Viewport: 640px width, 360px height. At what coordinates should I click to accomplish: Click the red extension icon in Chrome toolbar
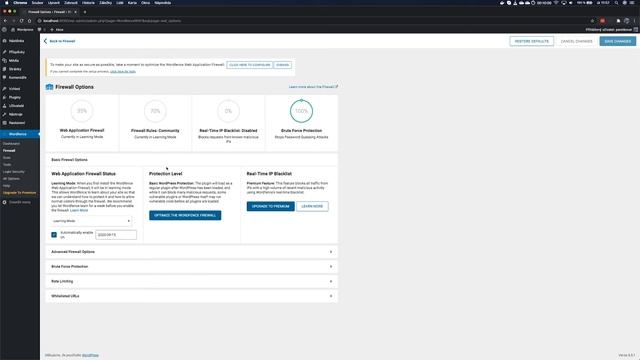click(x=602, y=21)
